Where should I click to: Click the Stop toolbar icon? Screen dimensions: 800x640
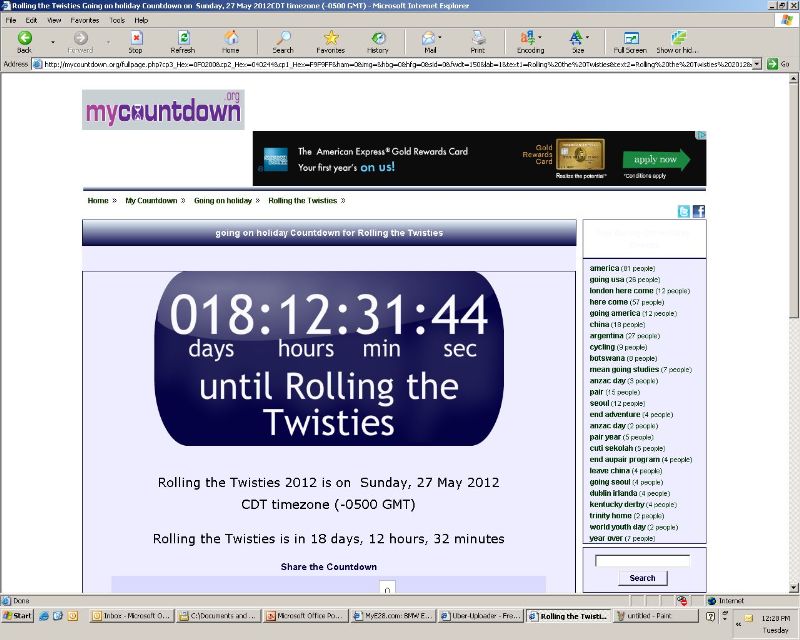point(136,38)
